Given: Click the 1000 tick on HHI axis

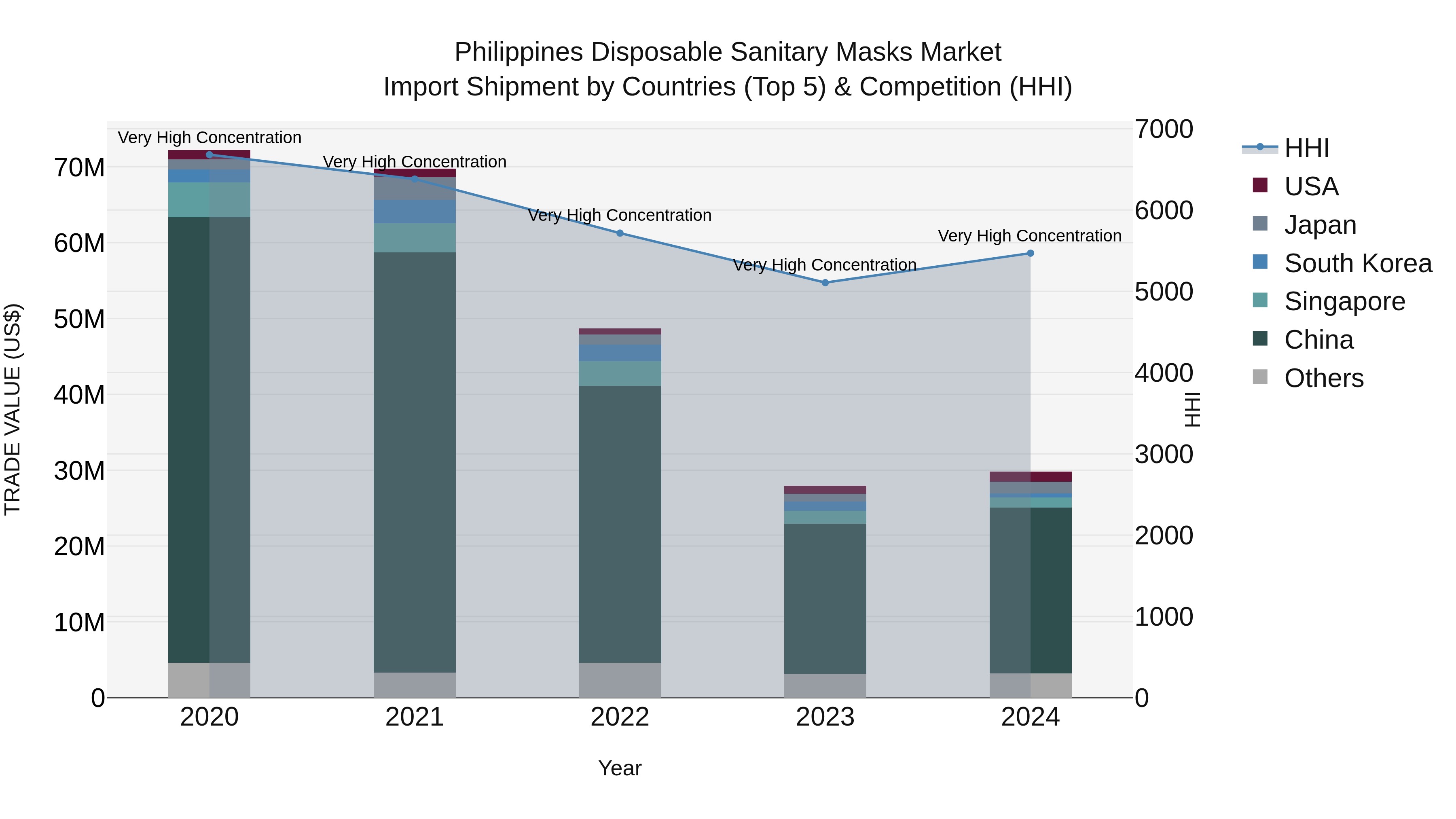Looking at the screenshot, I should pos(1164,617).
